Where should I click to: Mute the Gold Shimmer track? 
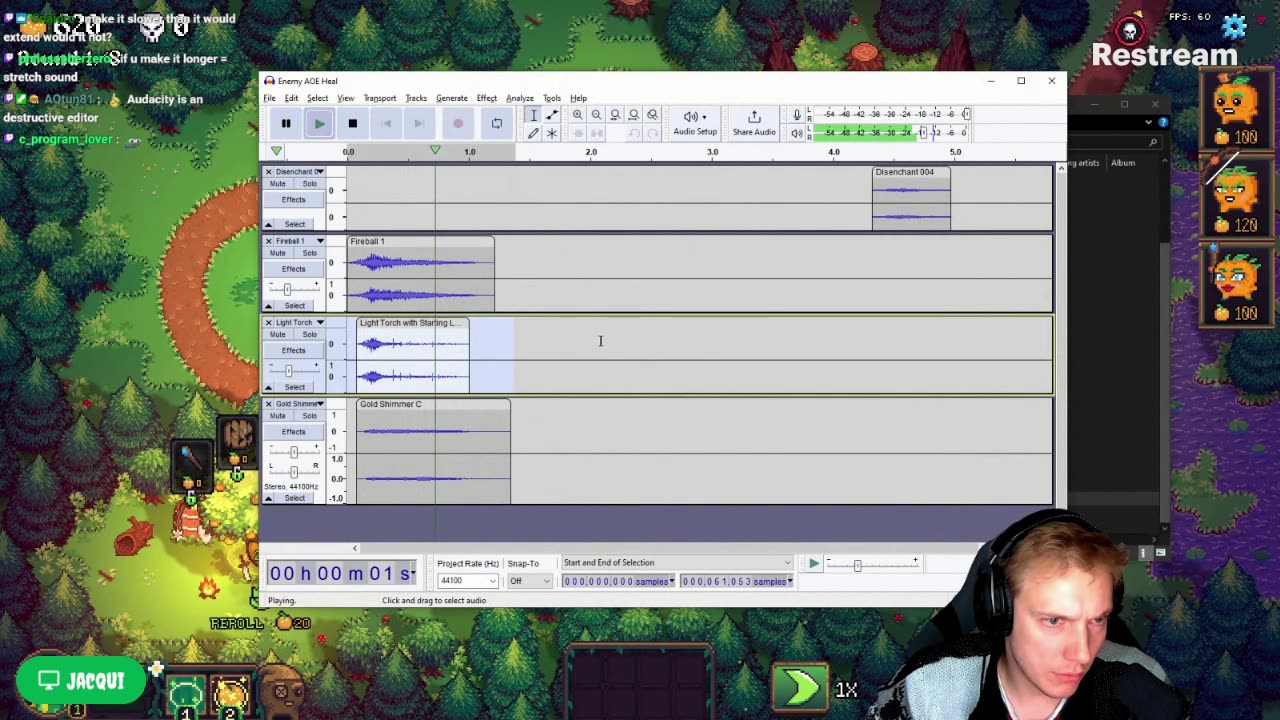(x=278, y=416)
